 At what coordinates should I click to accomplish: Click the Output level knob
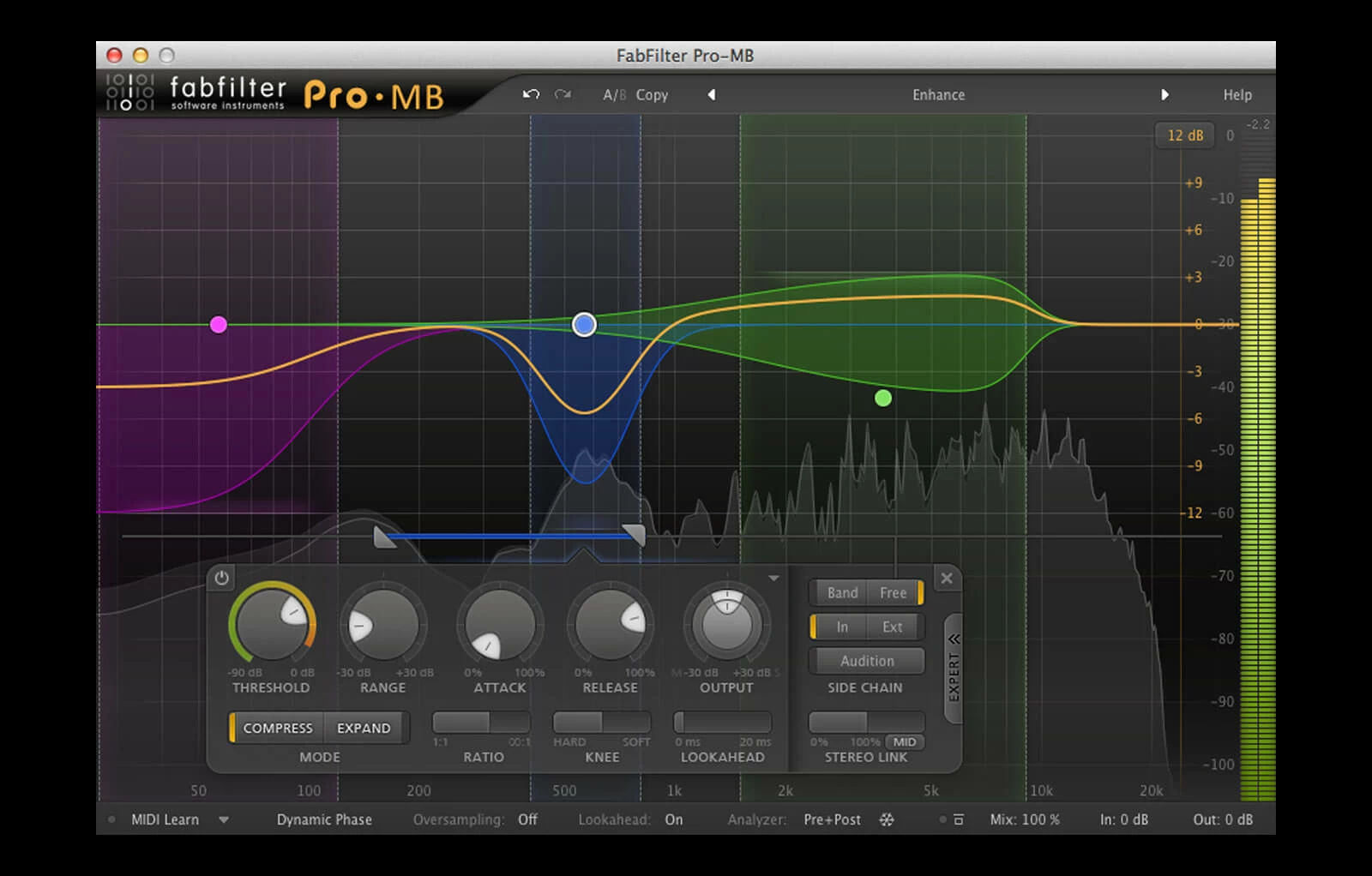[x=727, y=623]
